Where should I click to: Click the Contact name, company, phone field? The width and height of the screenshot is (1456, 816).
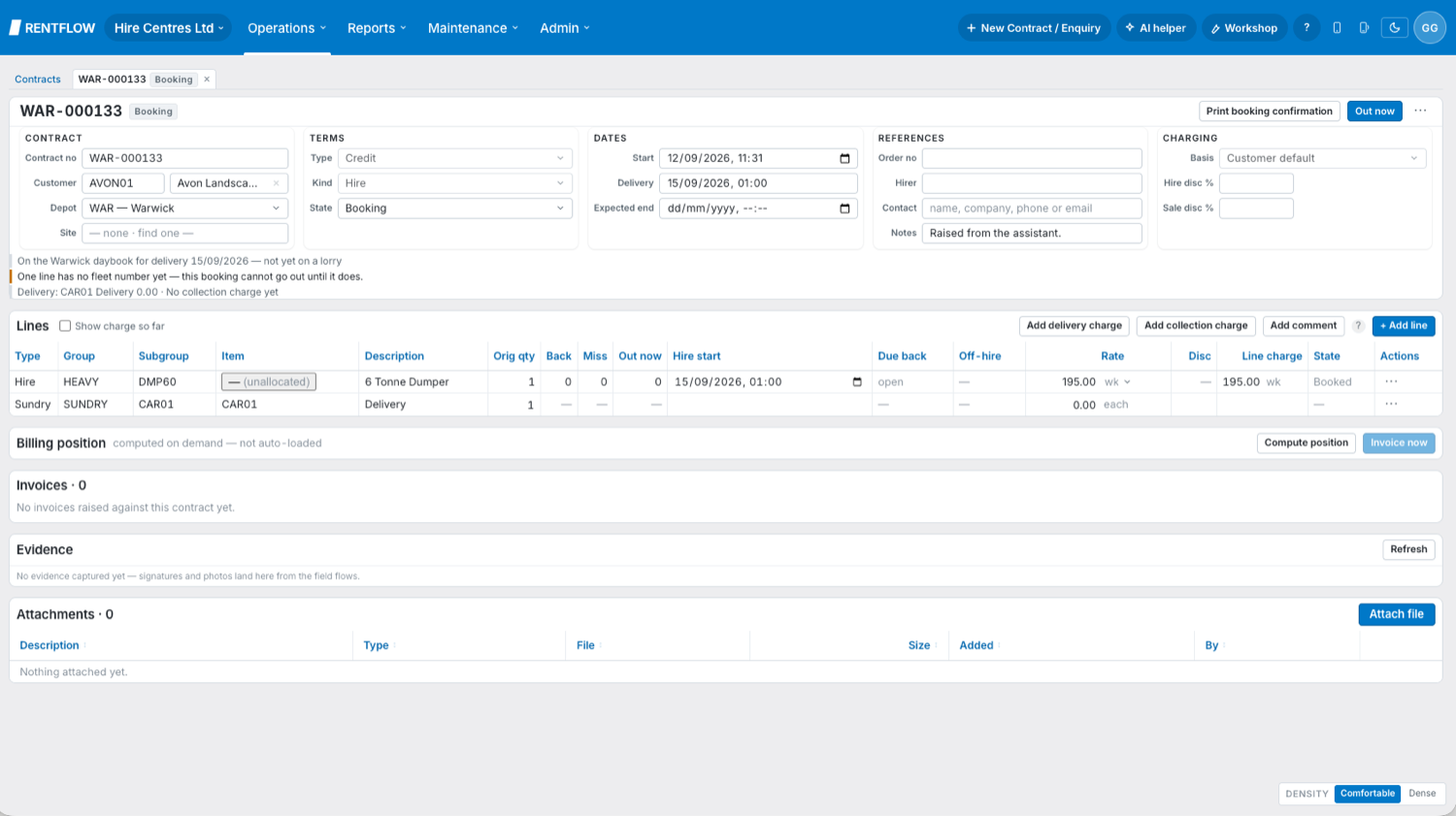[x=1032, y=209]
